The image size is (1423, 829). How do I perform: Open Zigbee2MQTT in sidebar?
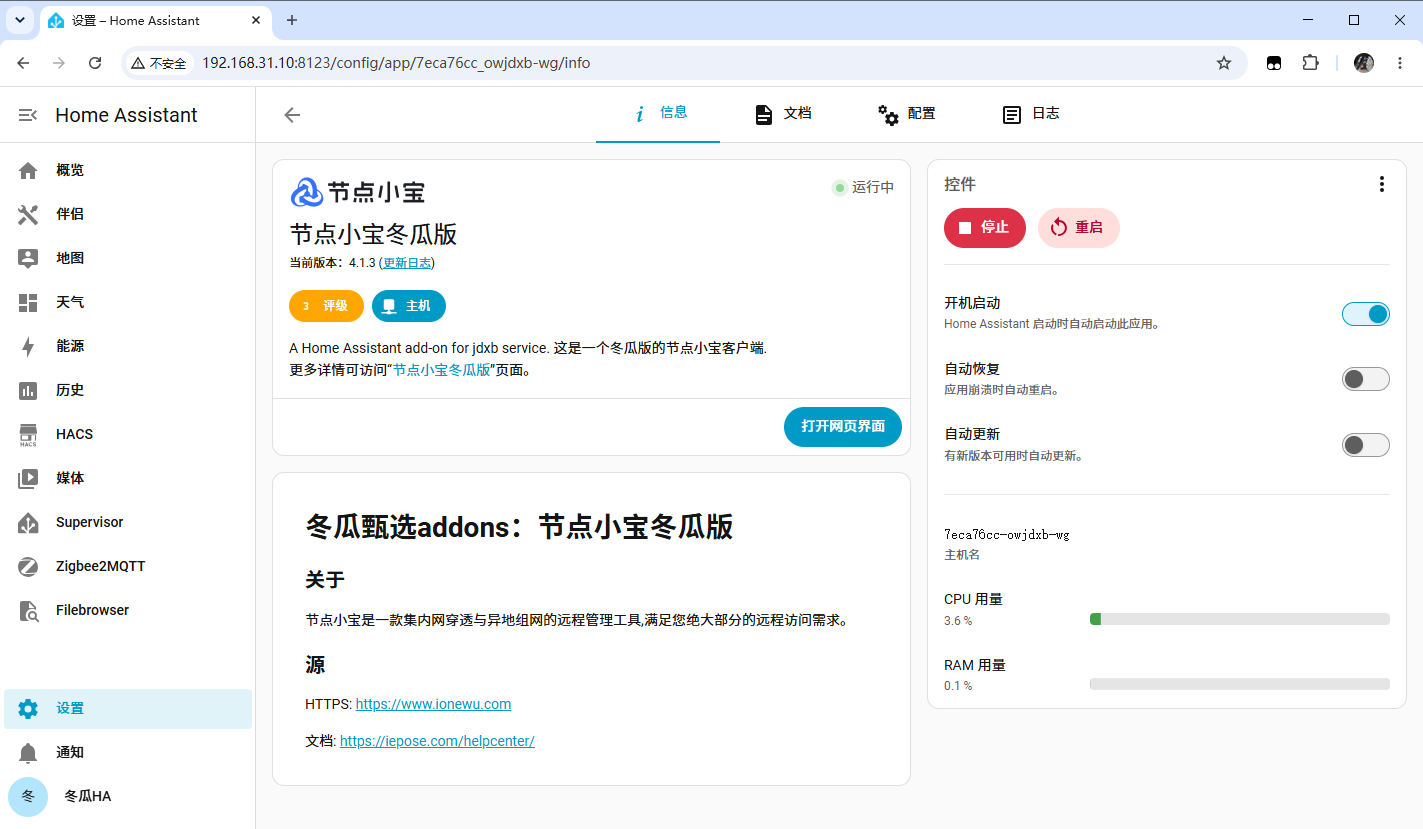(128, 566)
